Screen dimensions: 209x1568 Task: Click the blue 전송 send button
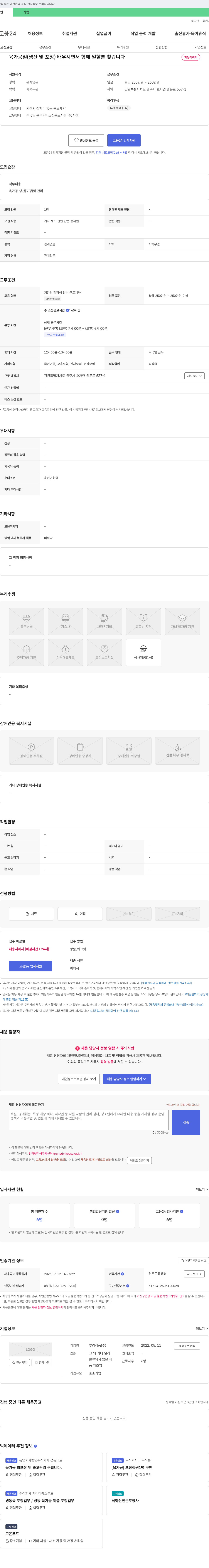[x=186, y=1122]
